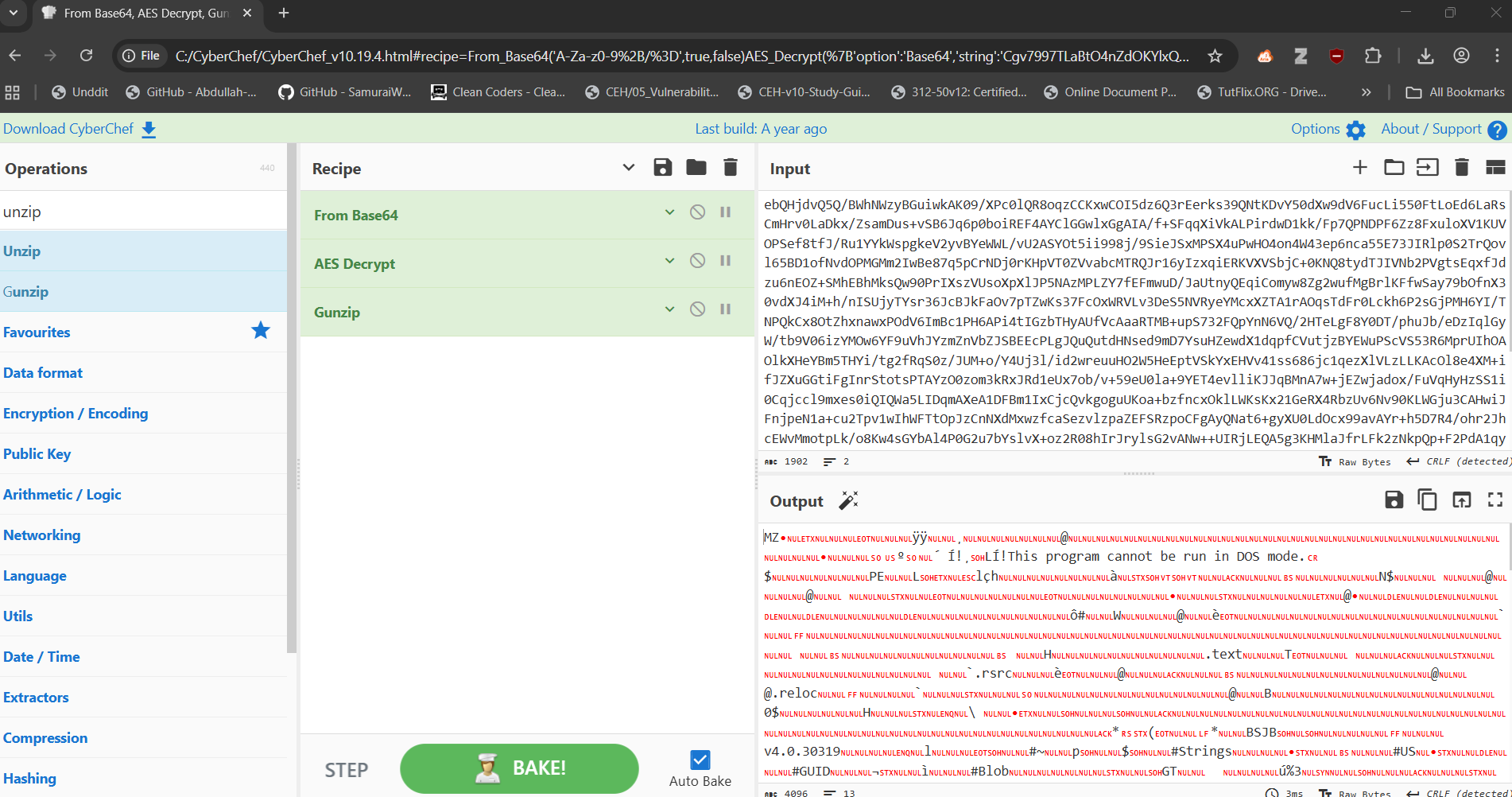
Task: Open the Data format operations category
Action: [43, 372]
